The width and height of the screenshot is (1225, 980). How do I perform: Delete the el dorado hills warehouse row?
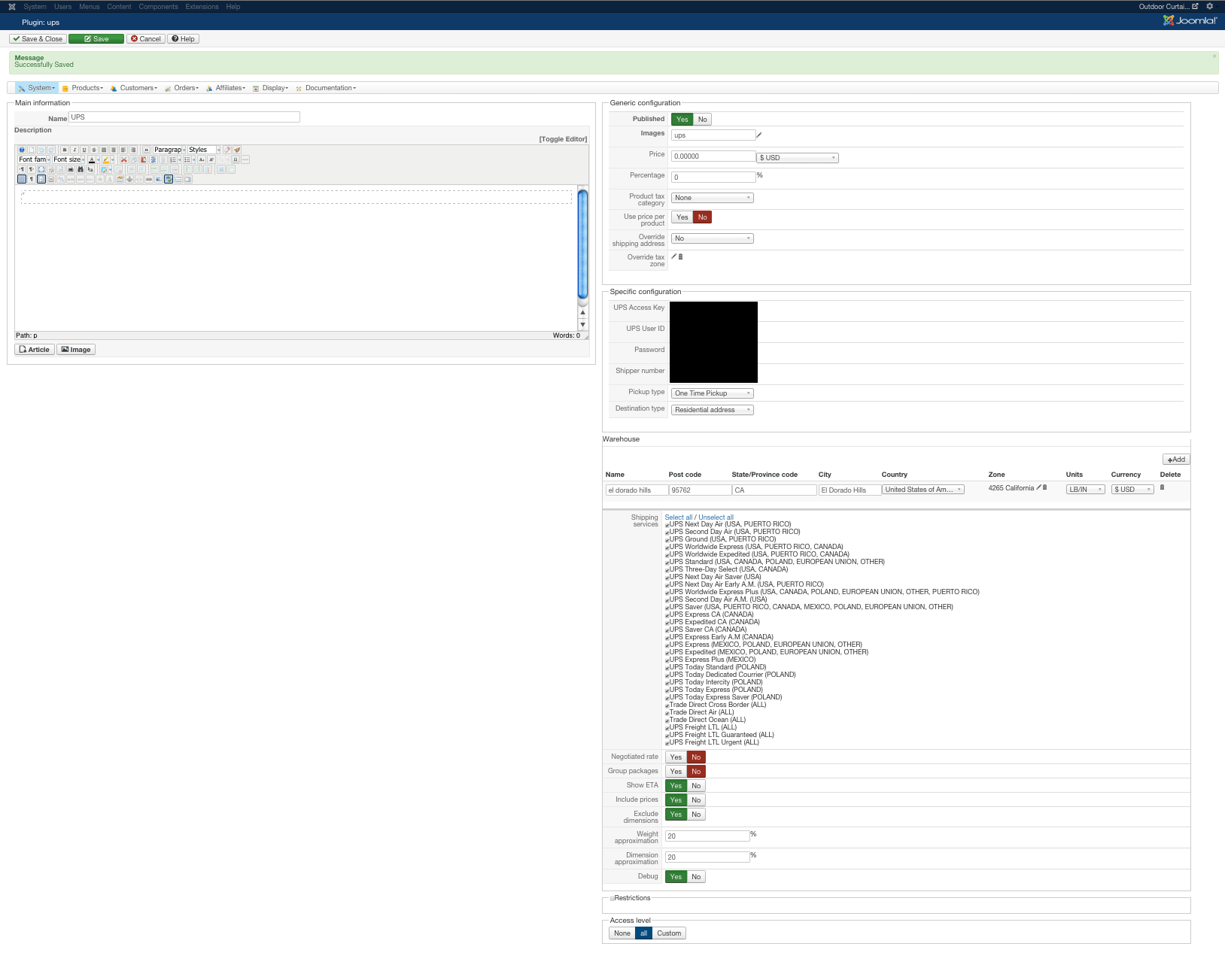(1162, 487)
